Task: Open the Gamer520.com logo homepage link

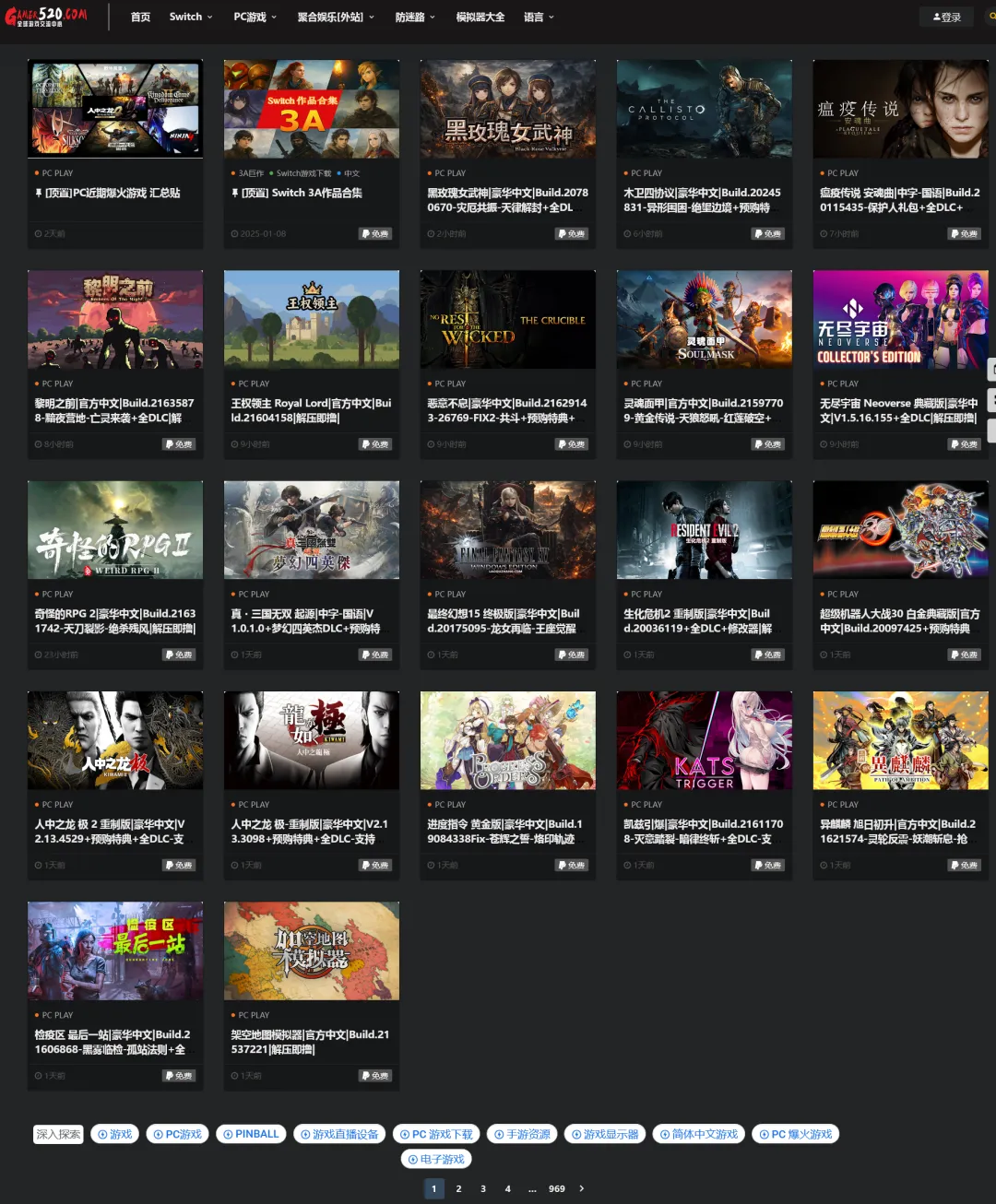Action: point(46,17)
